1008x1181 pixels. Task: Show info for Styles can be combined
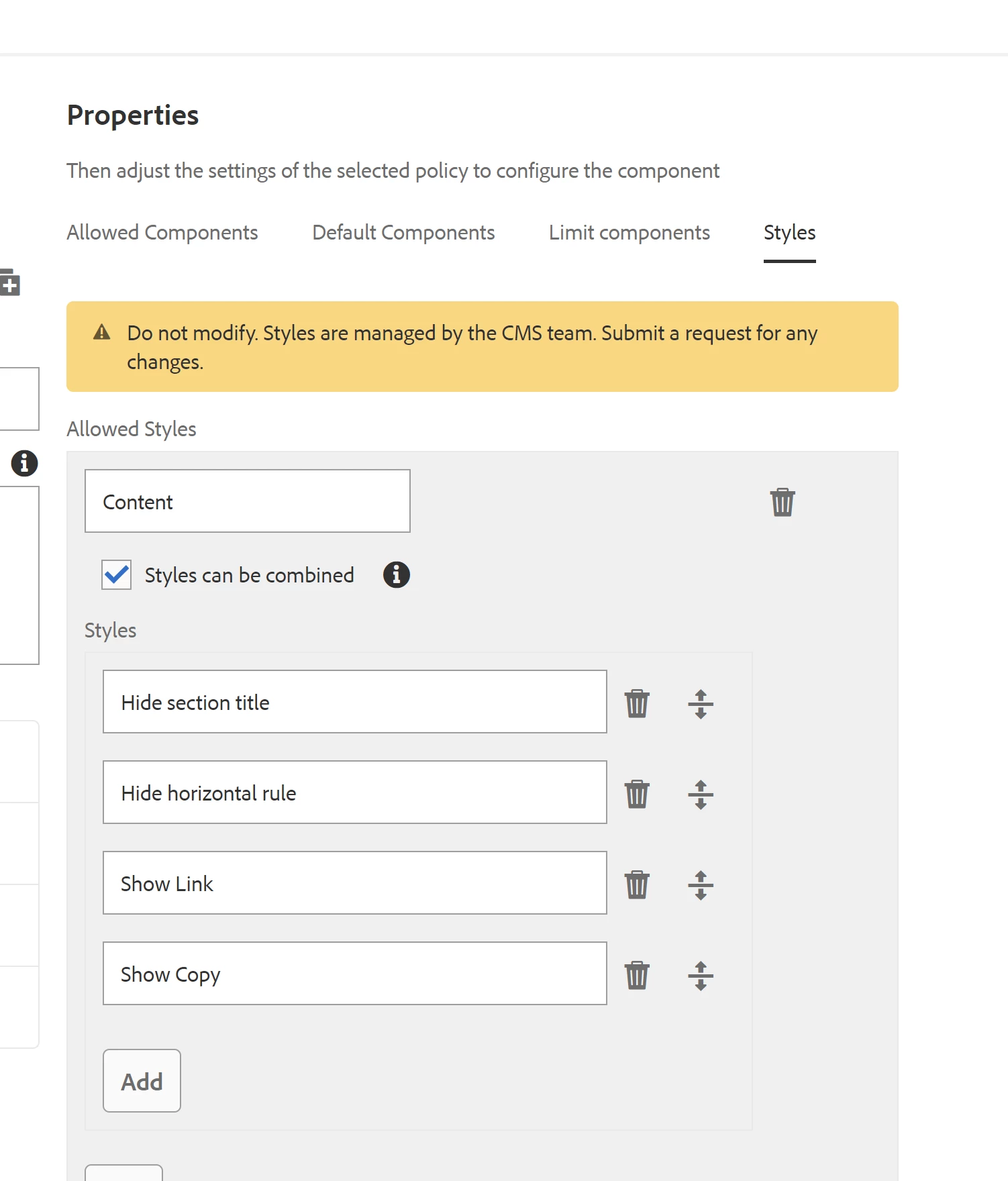point(396,574)
